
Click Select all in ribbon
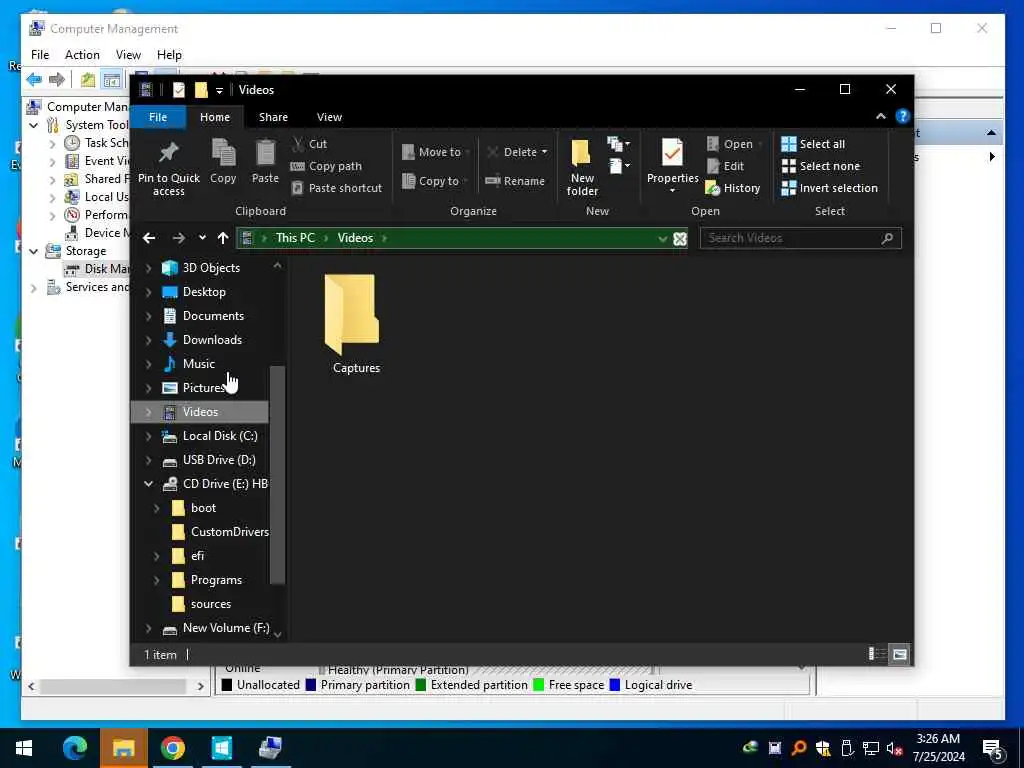(813, 144)
